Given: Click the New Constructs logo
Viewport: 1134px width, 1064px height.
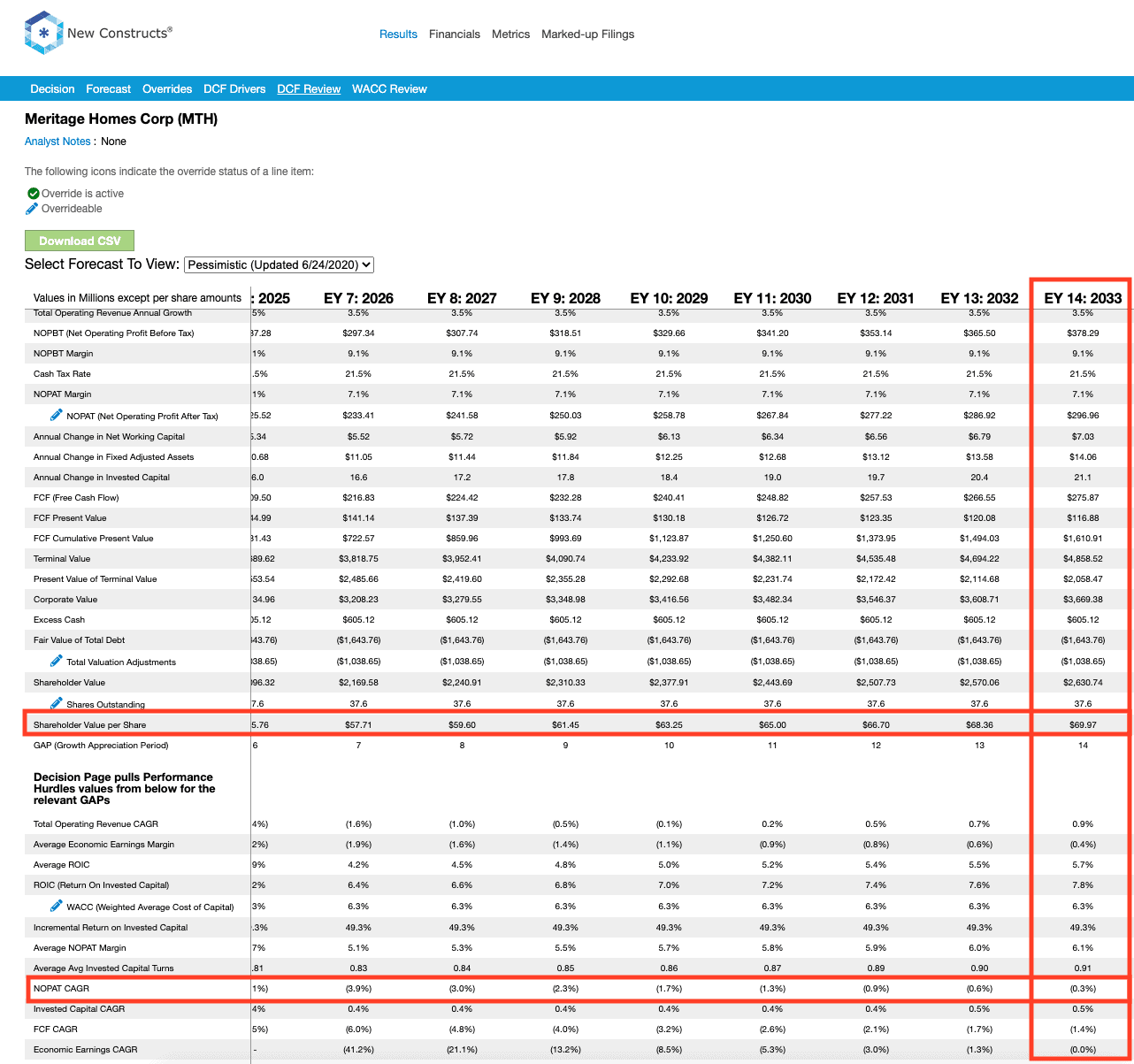Looking at the screenshot, I should point(98,33).
